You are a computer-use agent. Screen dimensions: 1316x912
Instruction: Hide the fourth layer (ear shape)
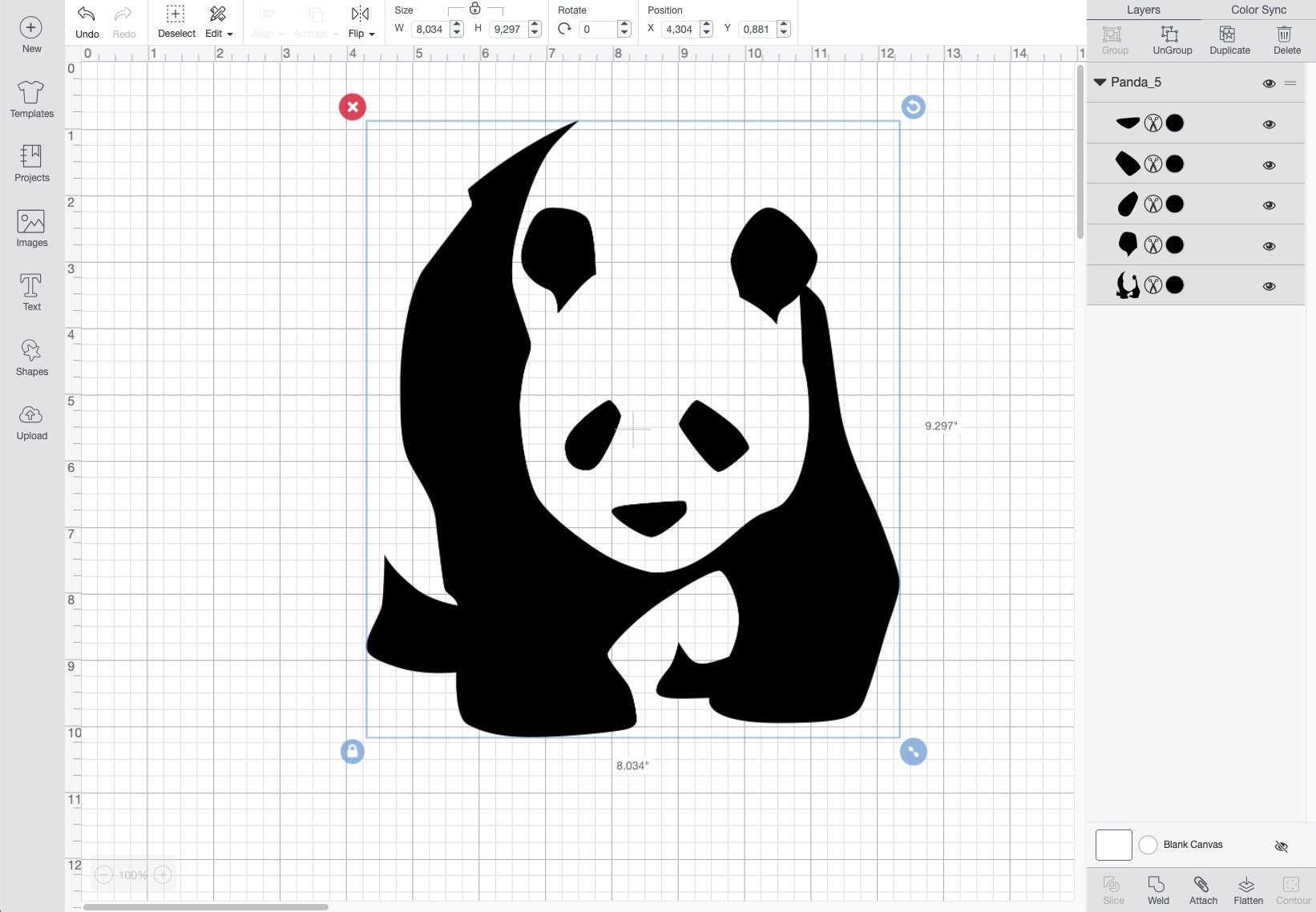point(1269,246)
